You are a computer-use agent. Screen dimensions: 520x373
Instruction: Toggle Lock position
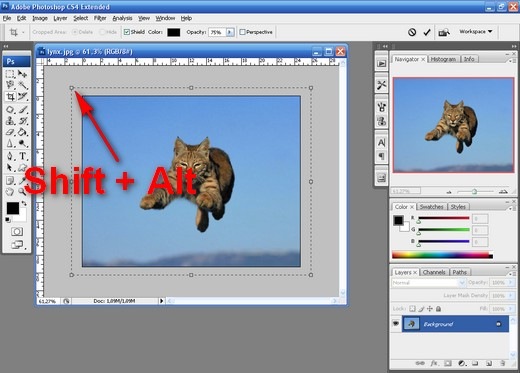[x=430, y=309]
